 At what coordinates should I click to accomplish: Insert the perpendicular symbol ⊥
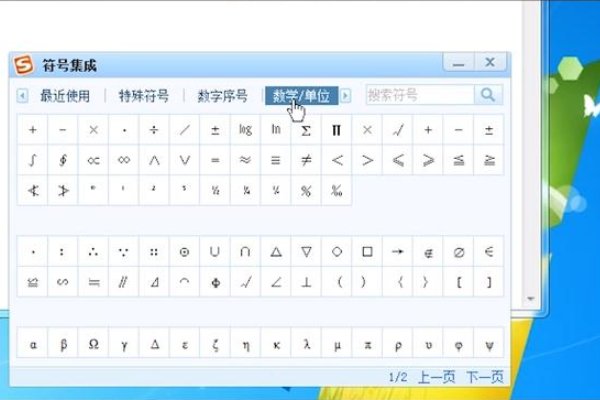click(x=306, y=282)
